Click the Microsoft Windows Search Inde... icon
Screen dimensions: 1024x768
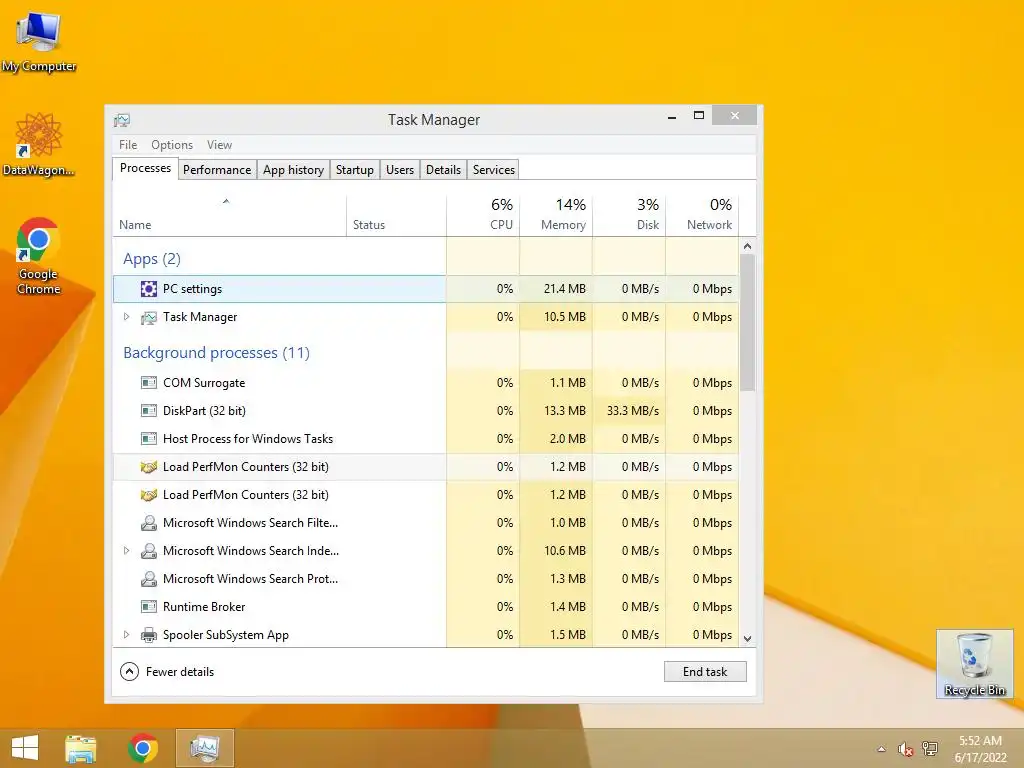point(149,551)
